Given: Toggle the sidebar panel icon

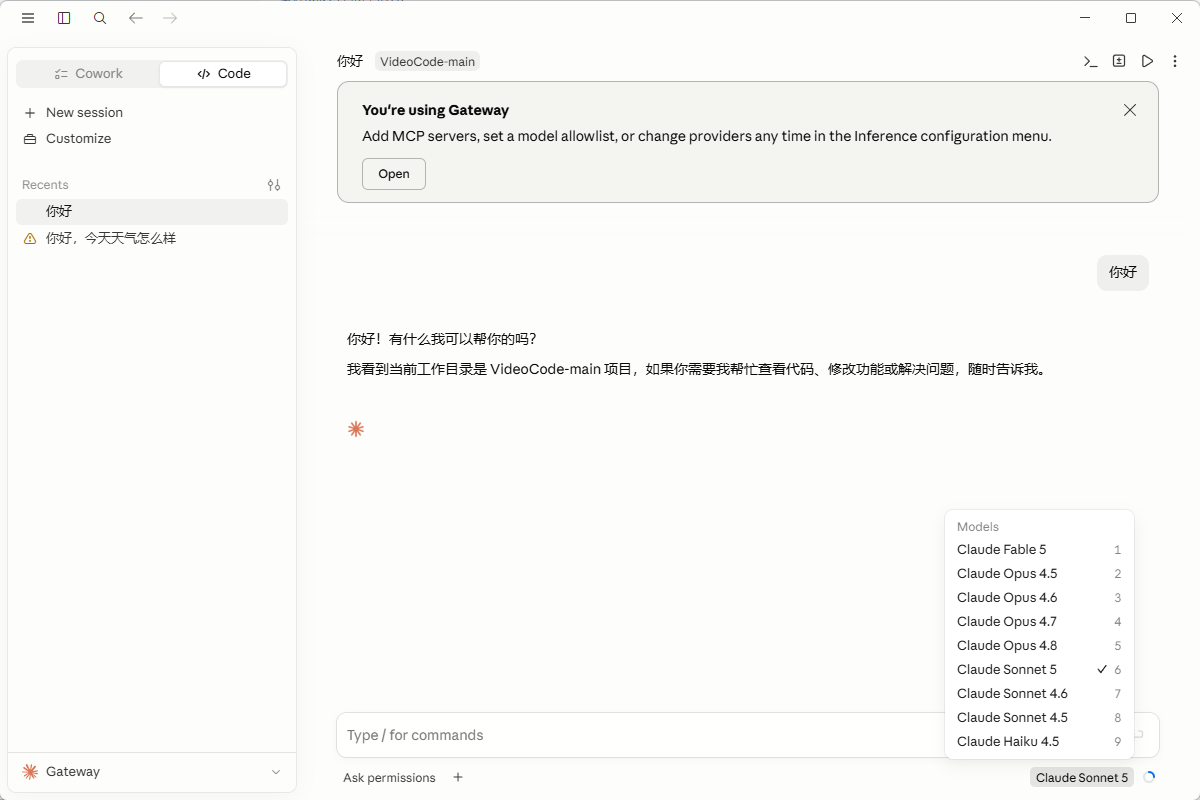Looking at the screenshot, I should (64, 18).
